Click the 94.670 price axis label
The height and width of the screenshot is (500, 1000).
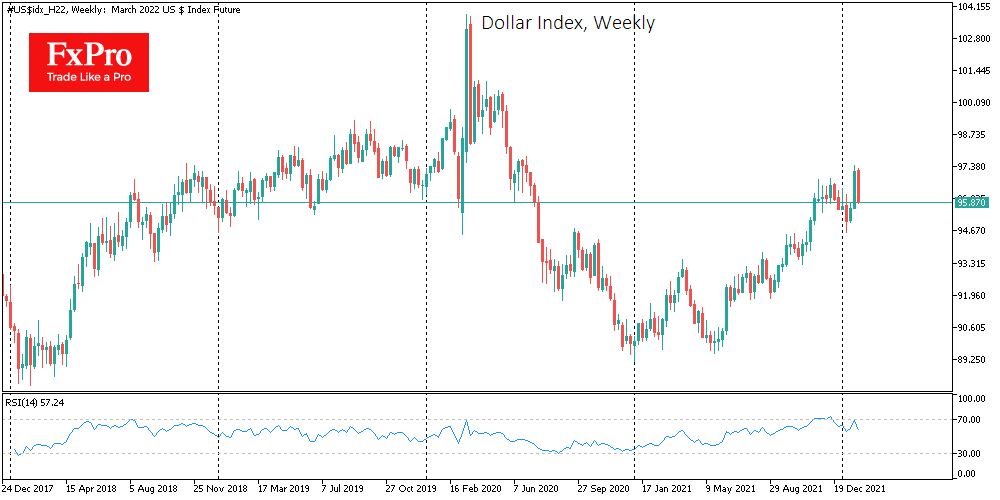[x=973, y=231]
